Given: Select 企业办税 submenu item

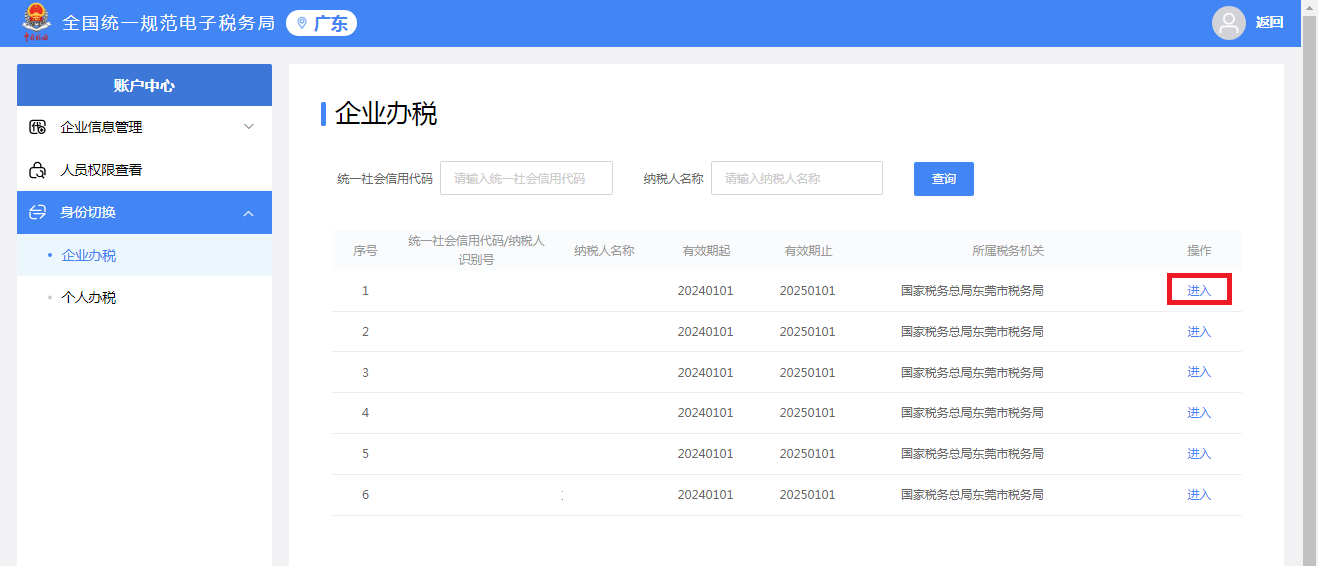Looking at the screenshot, I should click(144, 255).
